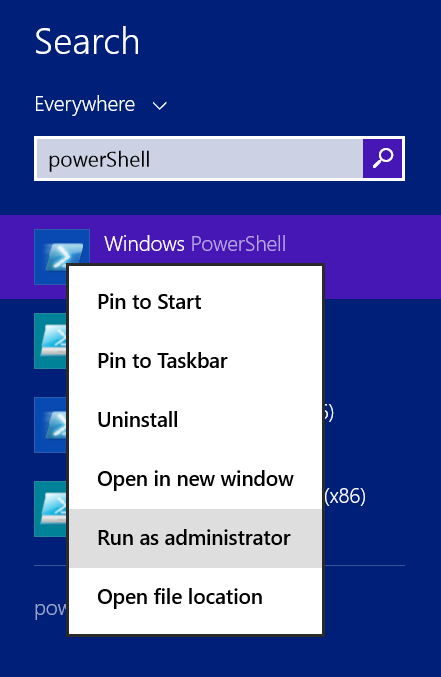The width and height of the screenshot is (441, 677).
Task: Expand the chevron next to Everywhere
Action: (160, 105)
